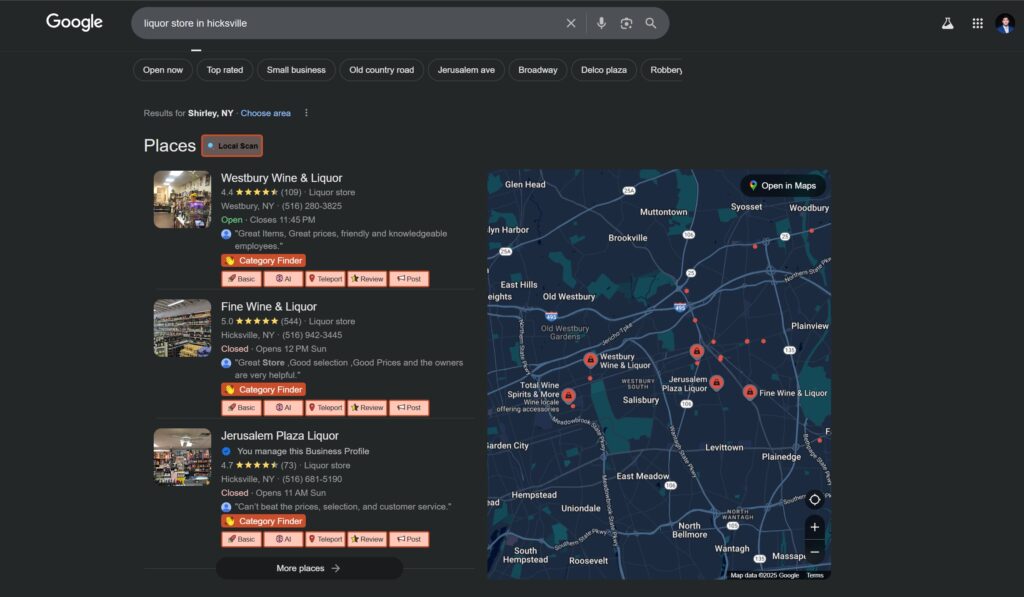
Task: Open the three-dot menu beside Choose area
Action: tap(306, 113)
